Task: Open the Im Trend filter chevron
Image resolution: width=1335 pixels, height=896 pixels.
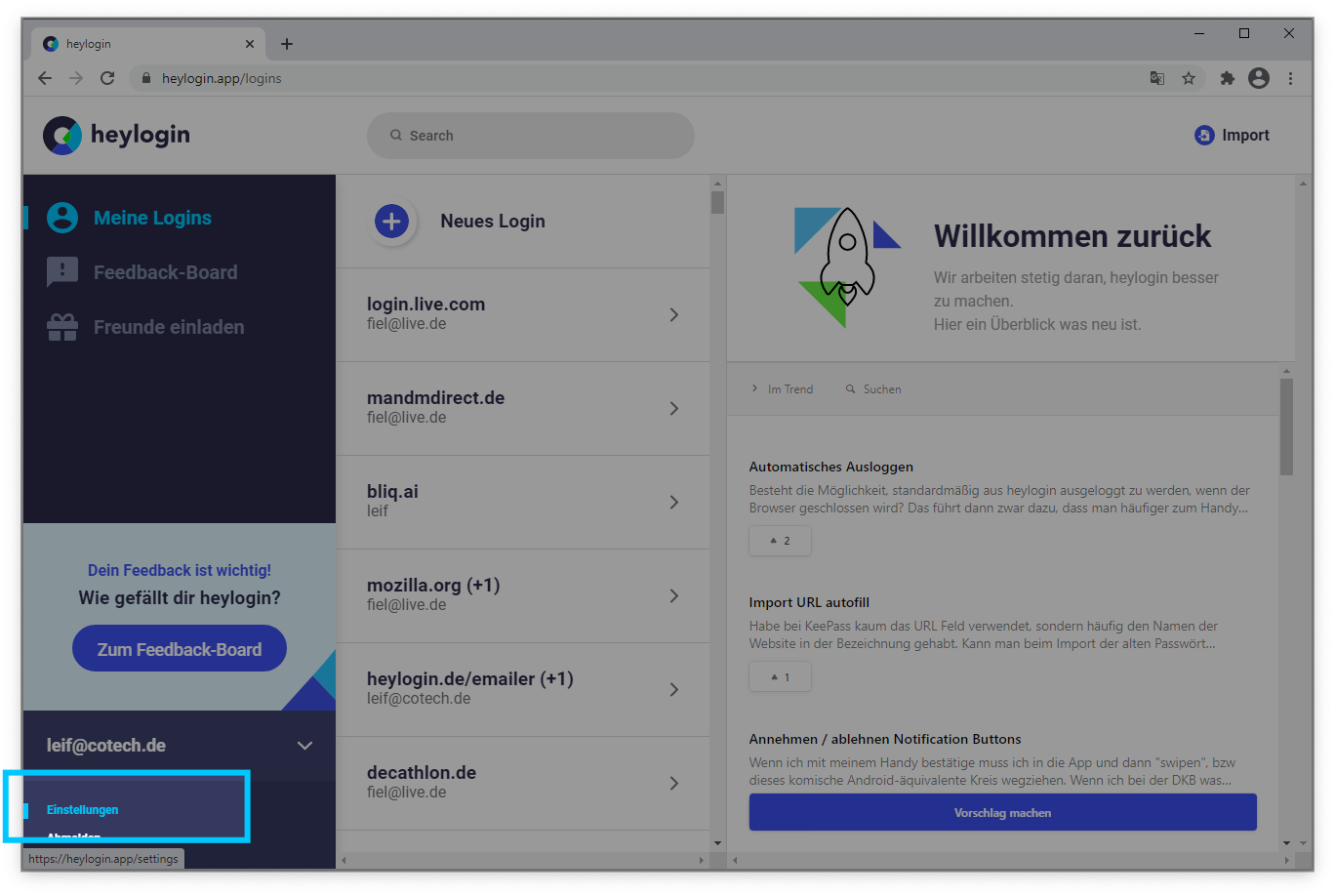Action: (754, 388)
